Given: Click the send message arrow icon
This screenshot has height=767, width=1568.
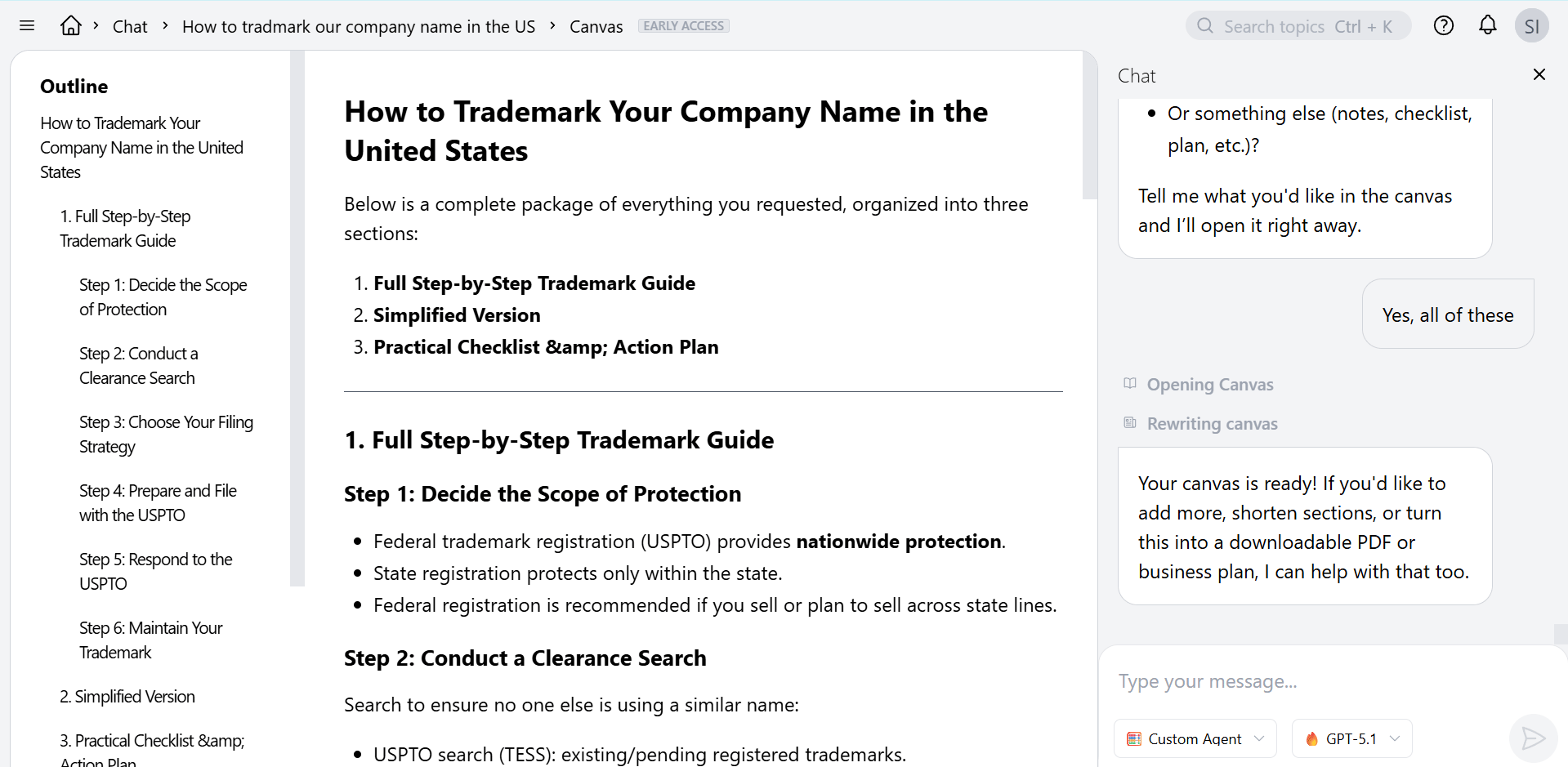Looking at the screenshot, I should (x=1533, y=738).
